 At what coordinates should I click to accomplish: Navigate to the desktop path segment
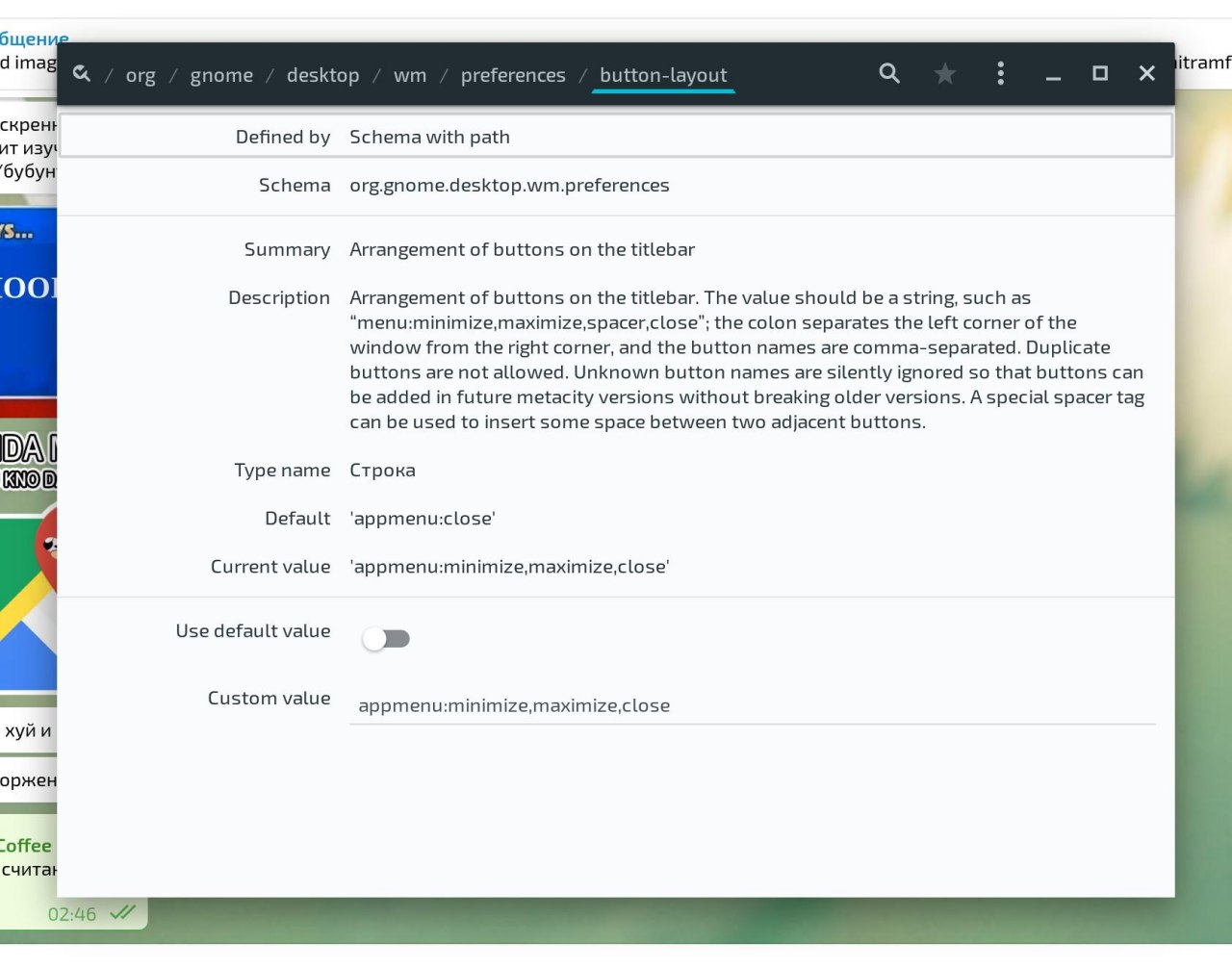[322, 75]
